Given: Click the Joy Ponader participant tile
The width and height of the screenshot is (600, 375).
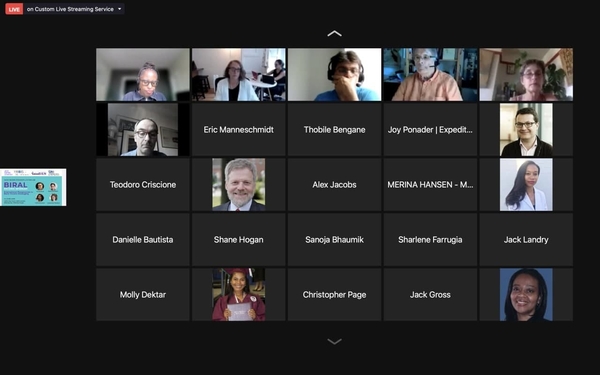Looking at the screenshot, I should (x=430, y=129).
